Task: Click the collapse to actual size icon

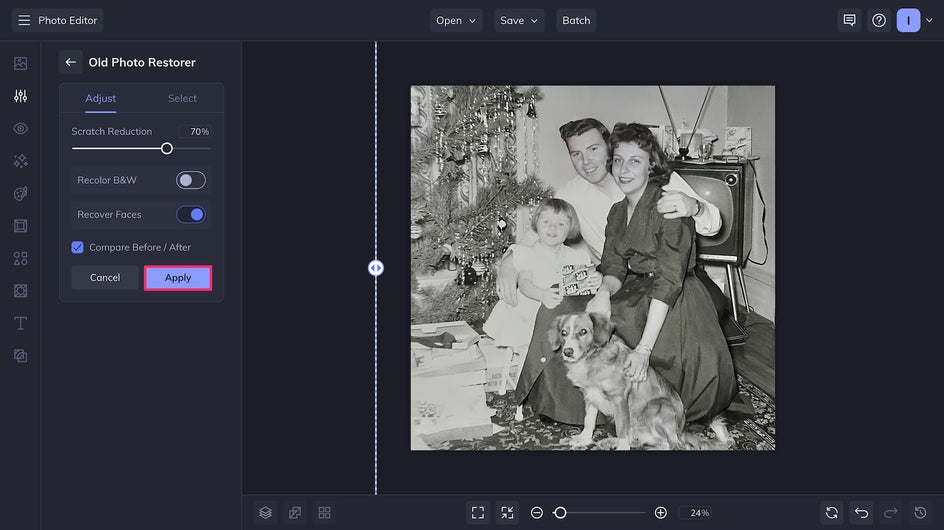Action: point(508,513)
